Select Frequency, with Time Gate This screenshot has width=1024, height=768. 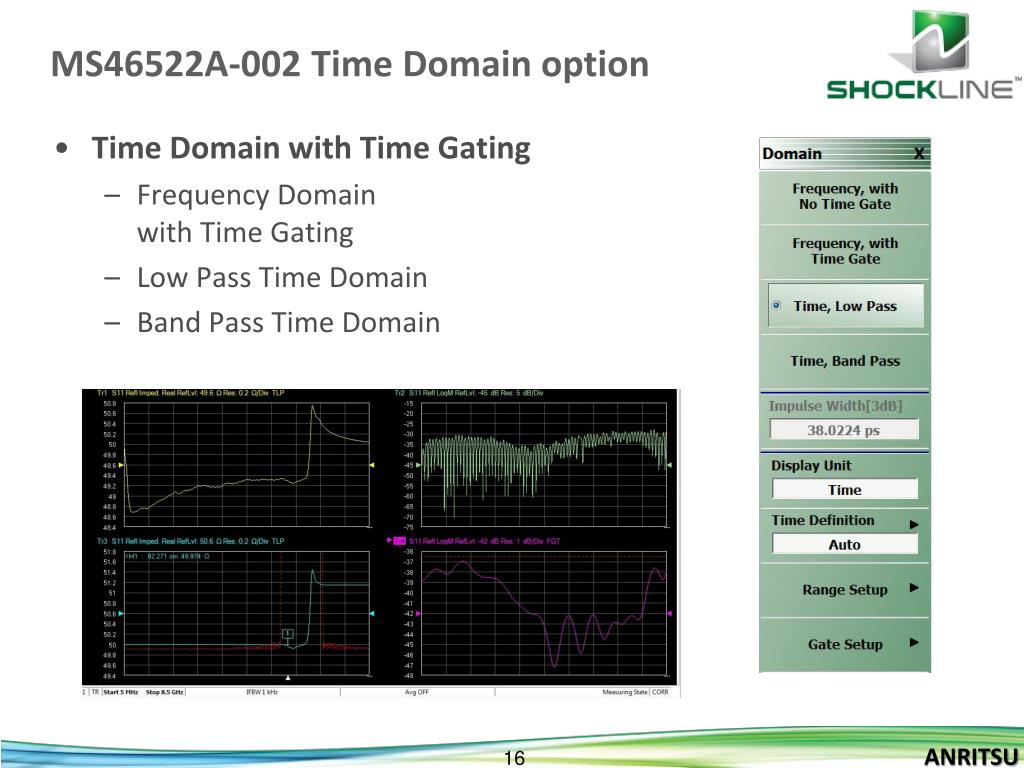[844, 251]
